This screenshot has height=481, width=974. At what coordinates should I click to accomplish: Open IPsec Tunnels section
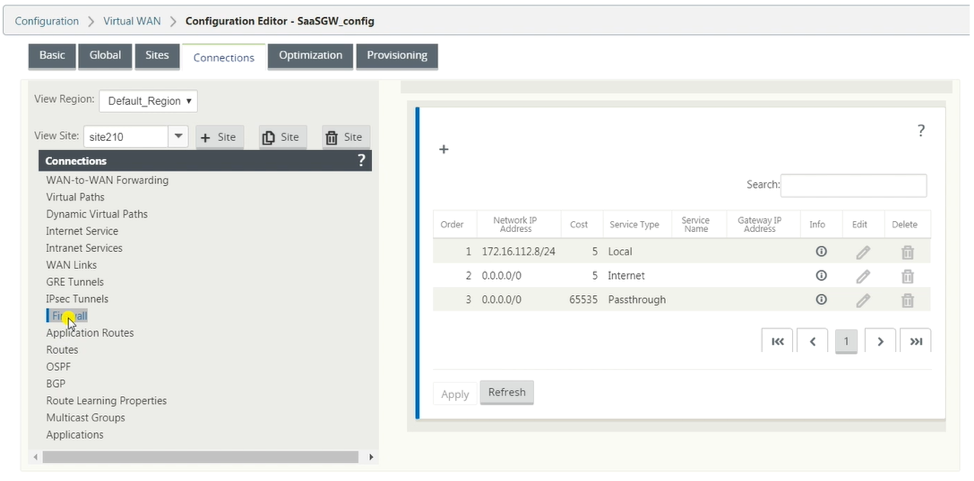[x=77, y=299]
